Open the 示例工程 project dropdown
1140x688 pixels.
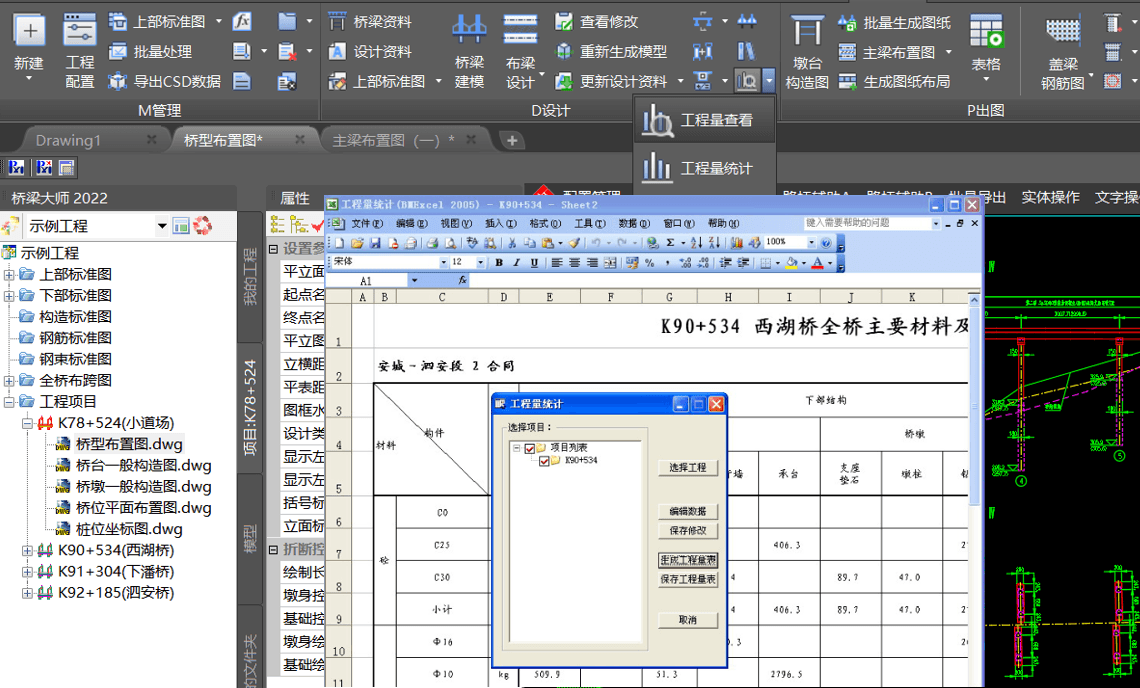click(162, 227)
